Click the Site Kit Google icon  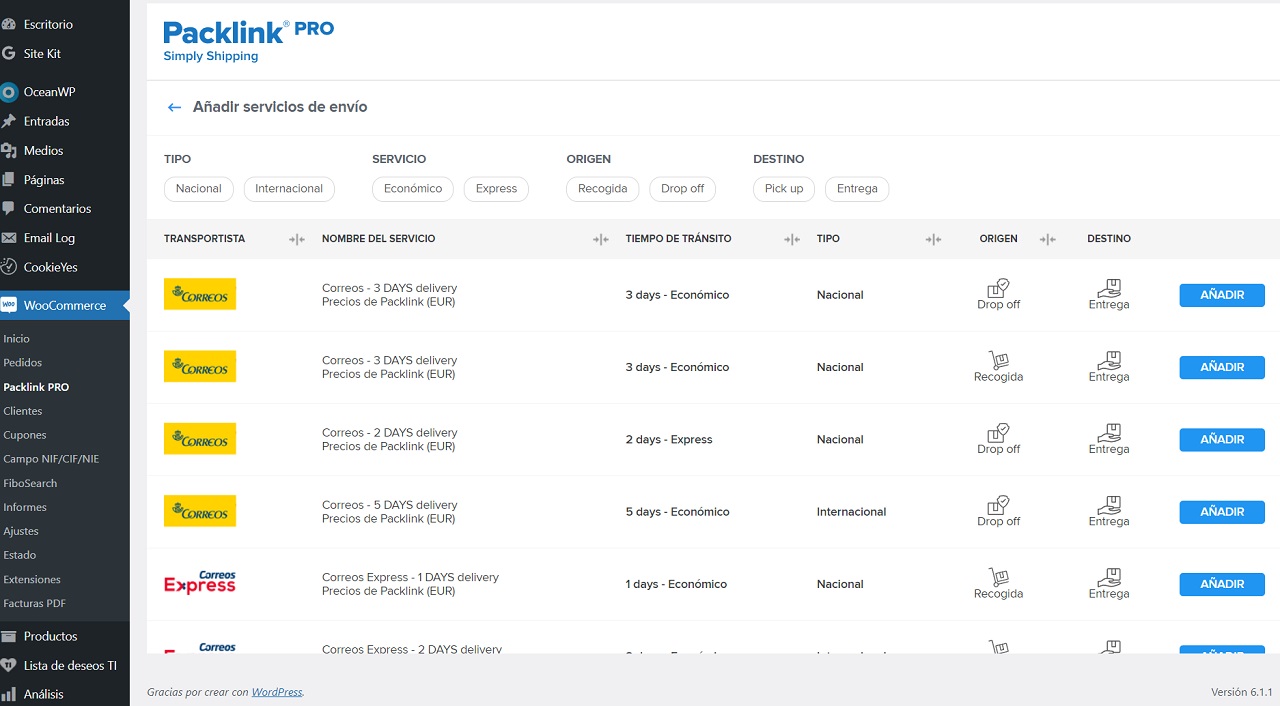click(9, 54)
